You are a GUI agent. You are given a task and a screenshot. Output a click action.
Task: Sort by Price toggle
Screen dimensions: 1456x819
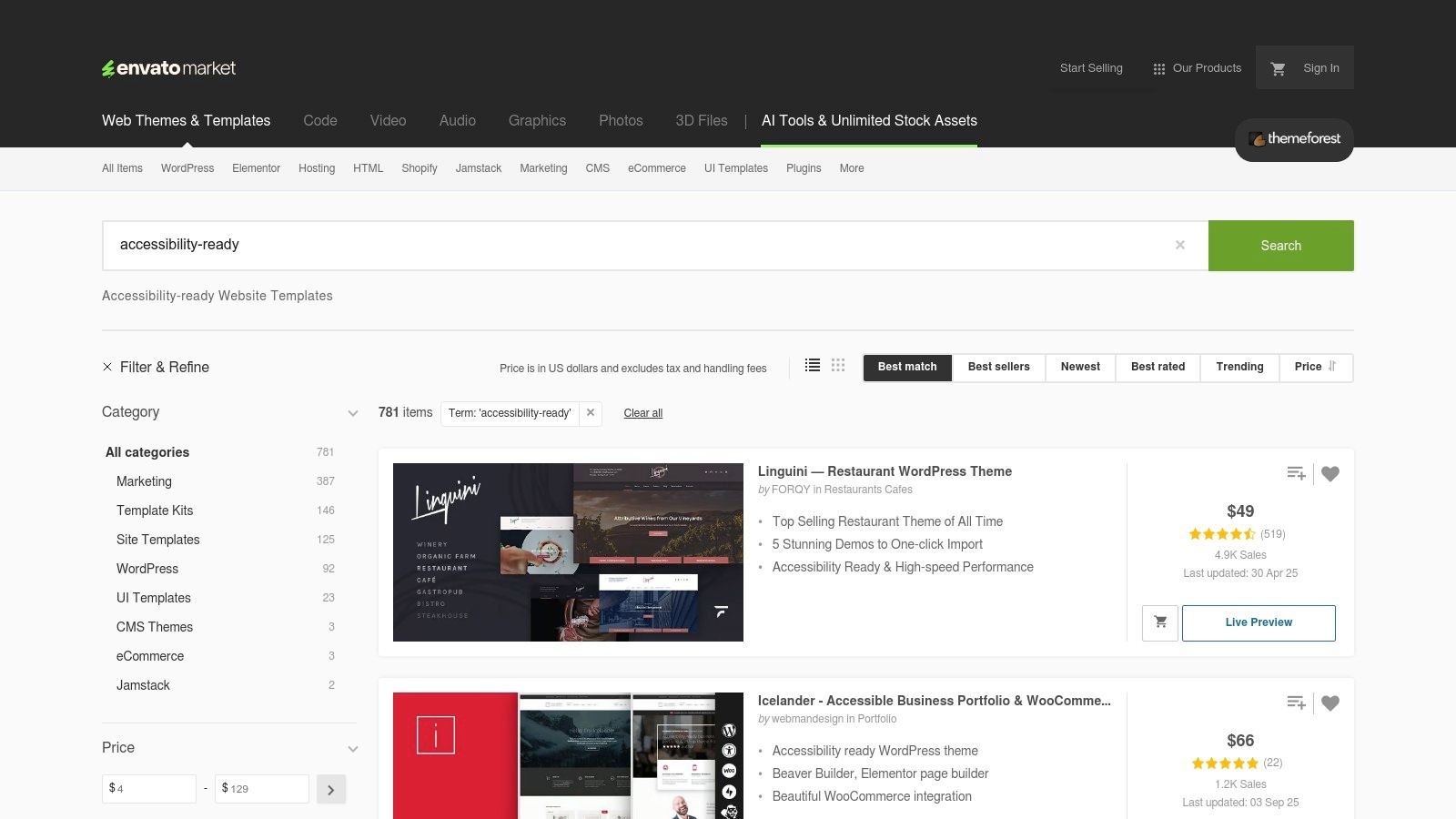coord(1316,367)
